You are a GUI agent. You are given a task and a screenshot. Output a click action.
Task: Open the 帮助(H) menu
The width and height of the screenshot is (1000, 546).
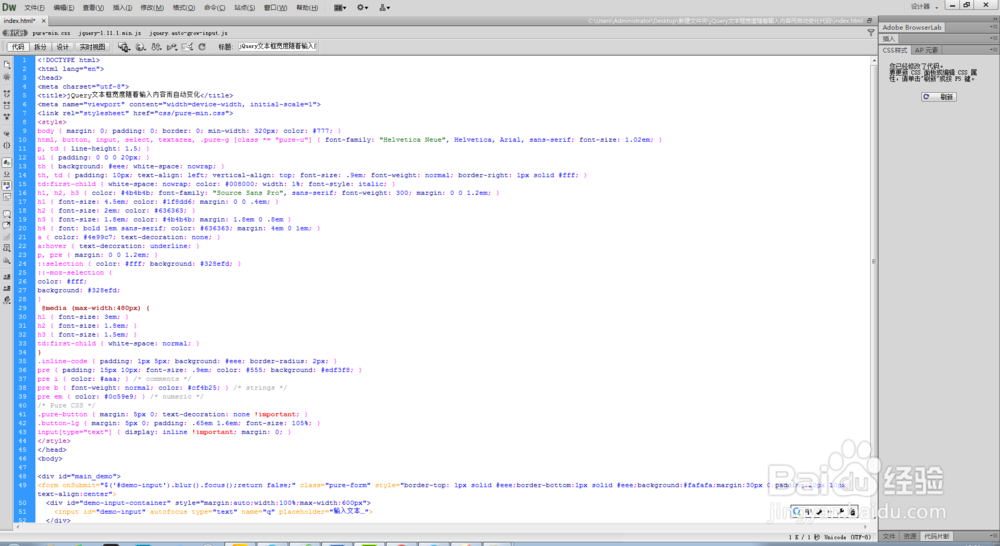tap(307, 8)
